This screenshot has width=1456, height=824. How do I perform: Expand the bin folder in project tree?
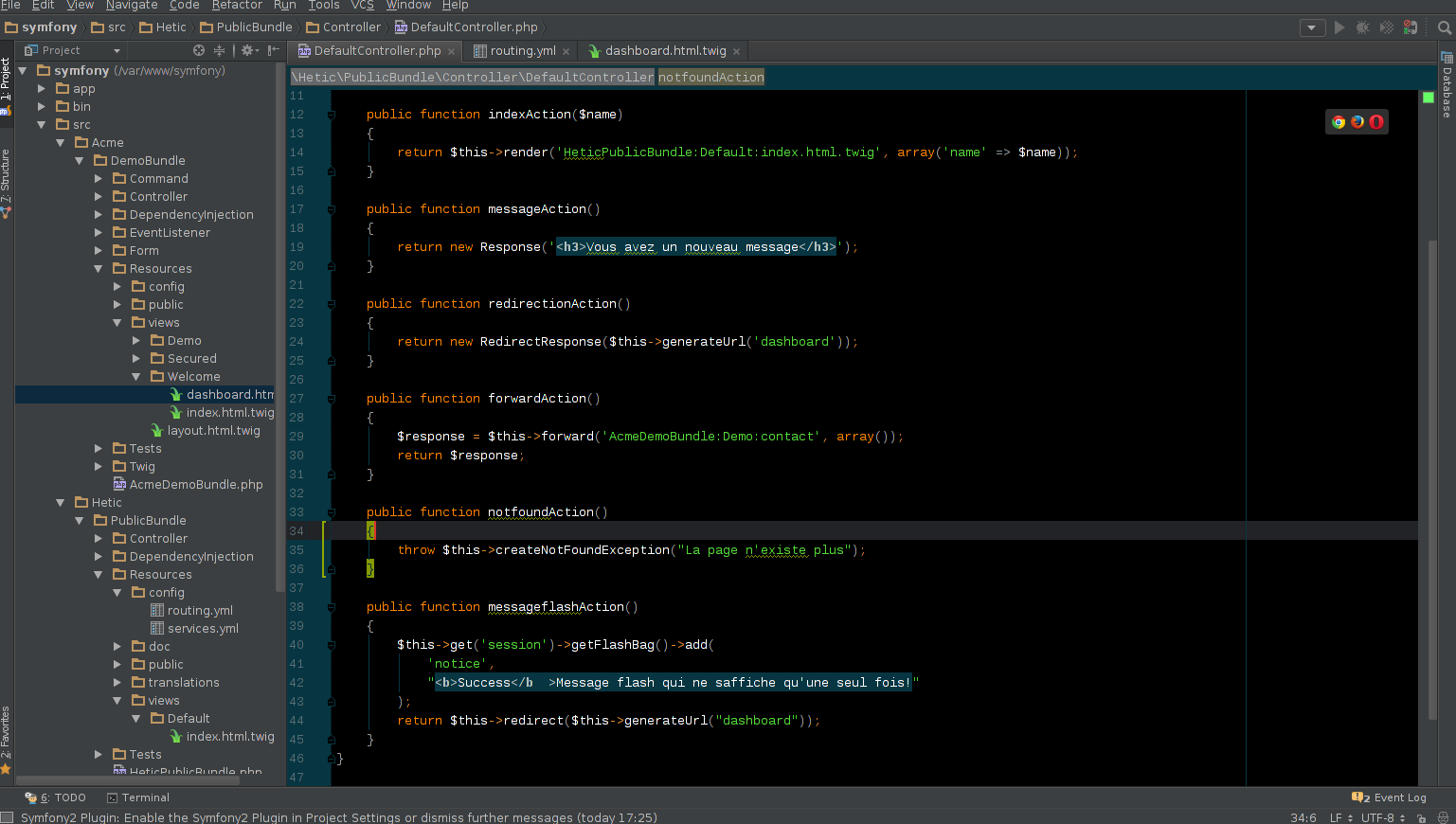click(x=41, y=107)
